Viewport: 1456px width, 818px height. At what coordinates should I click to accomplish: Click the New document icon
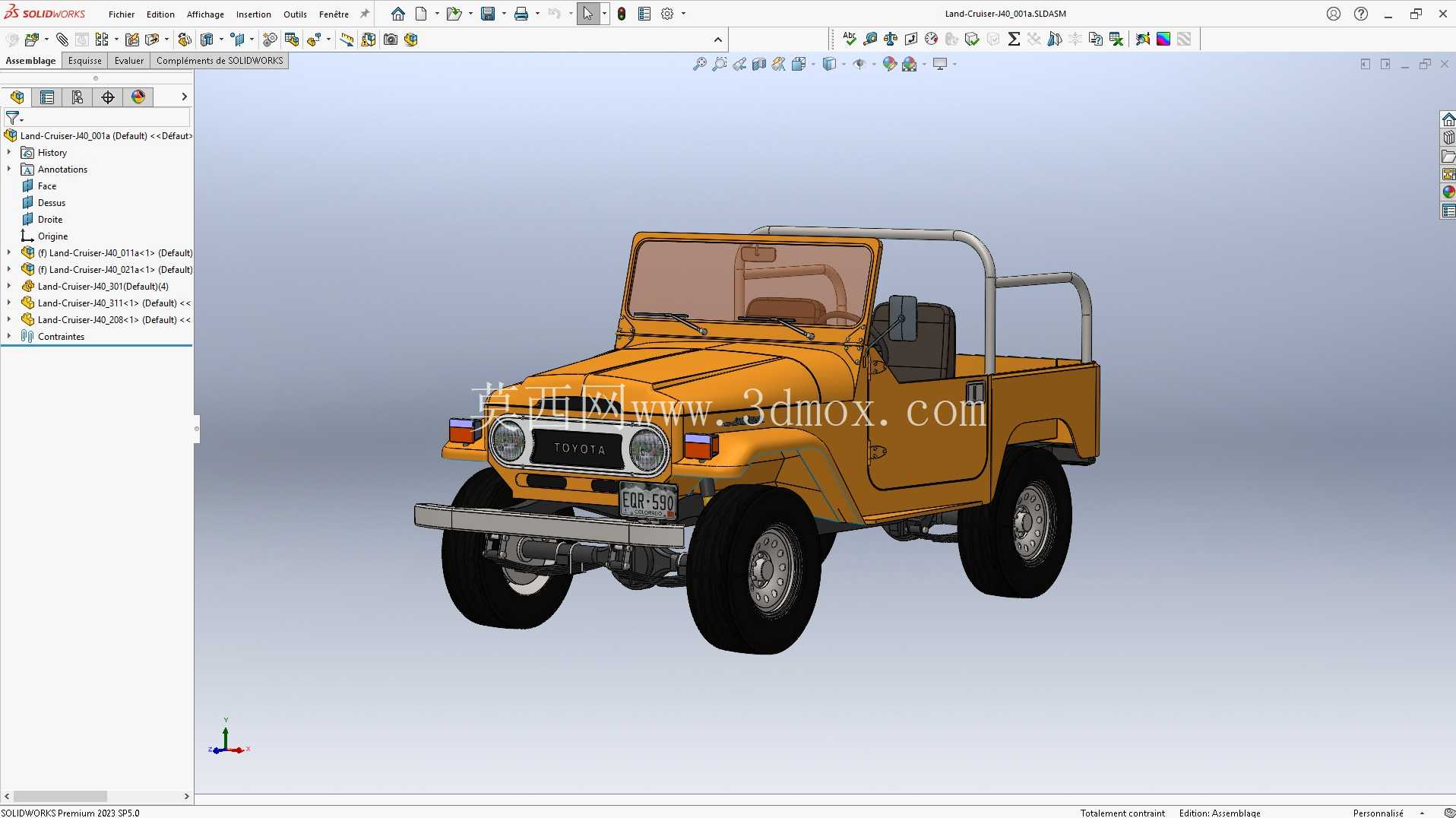coord(421,14)
